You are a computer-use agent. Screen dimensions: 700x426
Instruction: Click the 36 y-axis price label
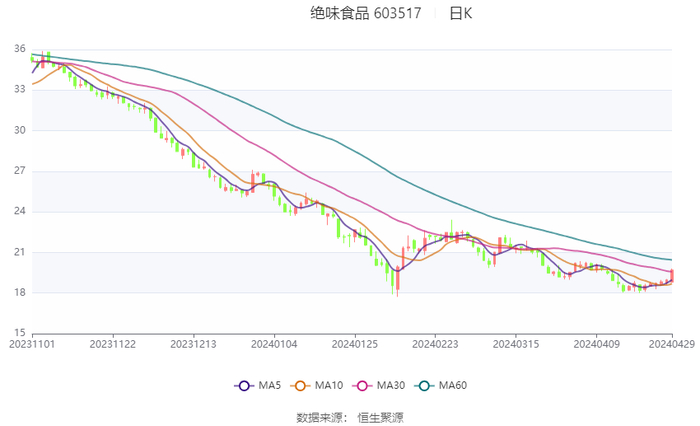pyautogui.click(x=20, y=49)
